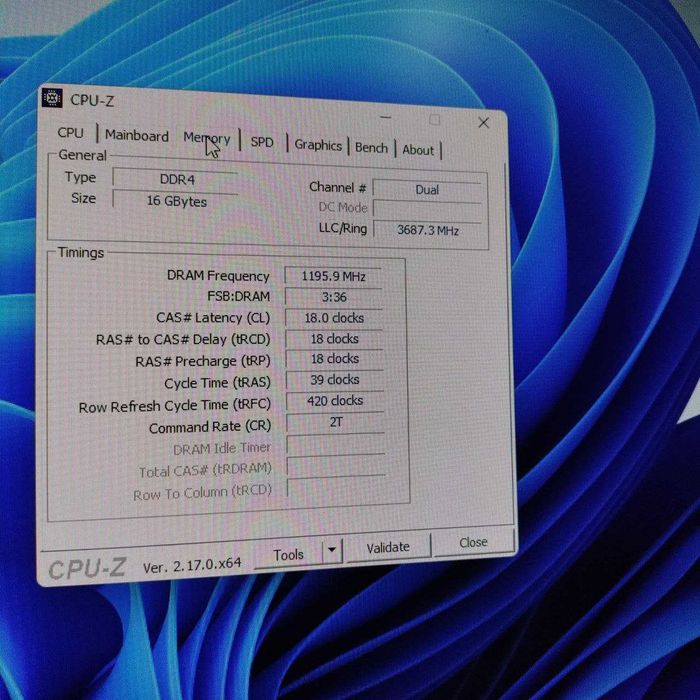
Task: Click the 18.0 clocks CAS Latency value
Action: pos(334,318)
